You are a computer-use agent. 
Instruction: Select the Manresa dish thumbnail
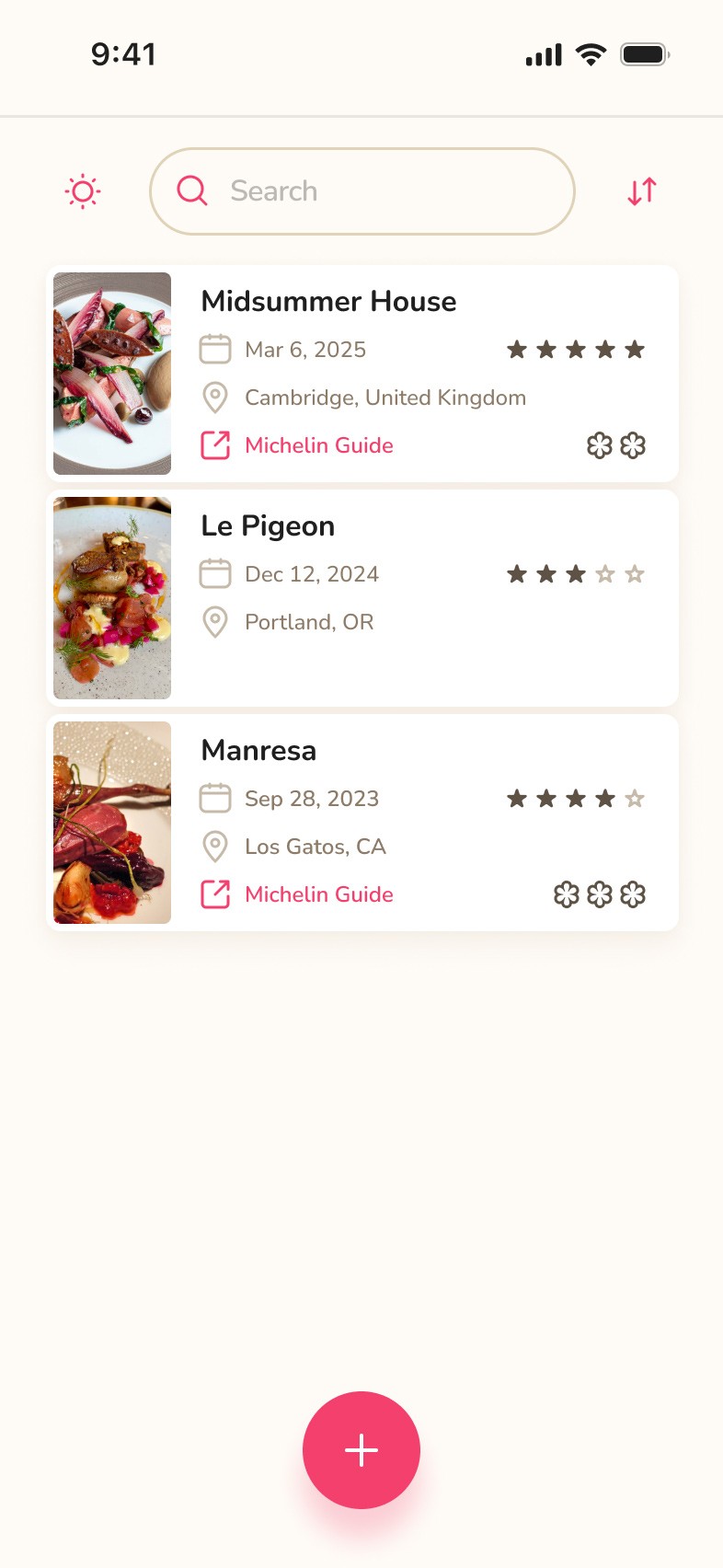coord(112,823)
